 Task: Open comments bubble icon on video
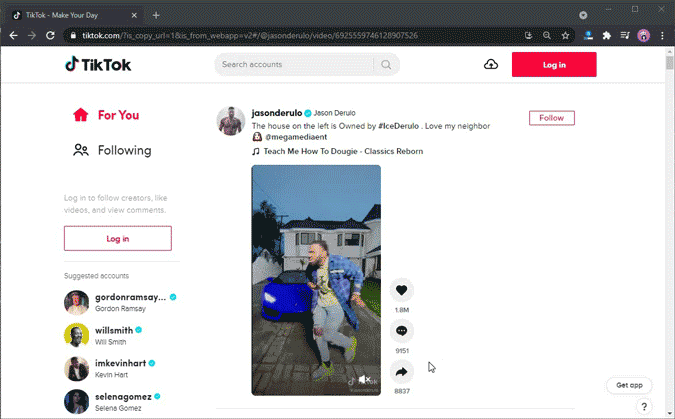(x=402, y=331)
